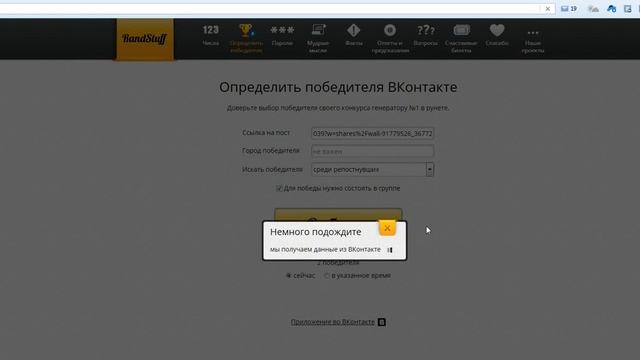
Task: Open the Ответы и предсказания section
Action: (x=390, y=38)
